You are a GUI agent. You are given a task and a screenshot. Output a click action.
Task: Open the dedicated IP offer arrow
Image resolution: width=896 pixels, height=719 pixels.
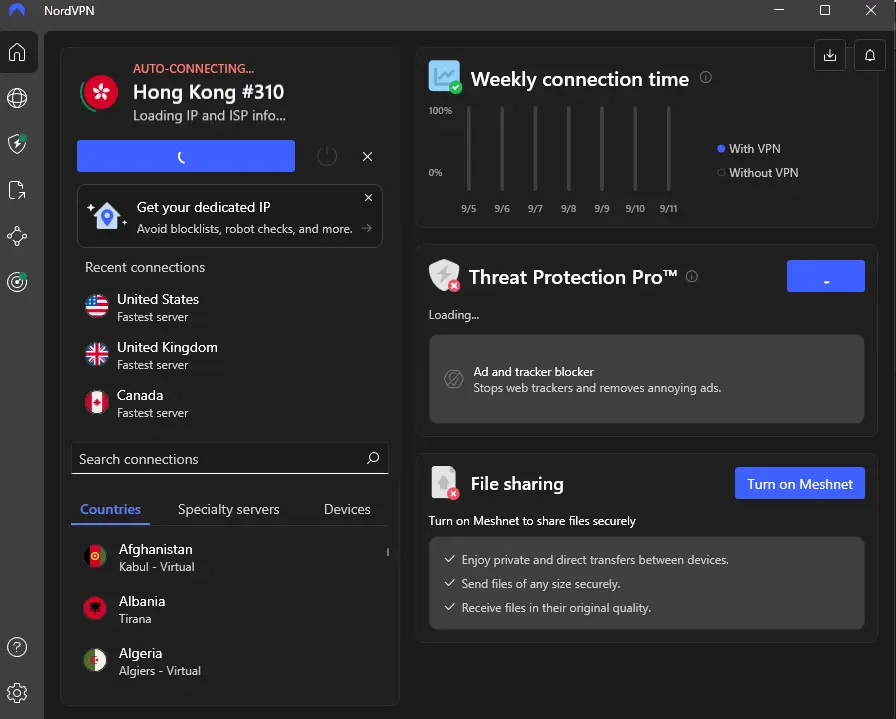tap(367, 228)
